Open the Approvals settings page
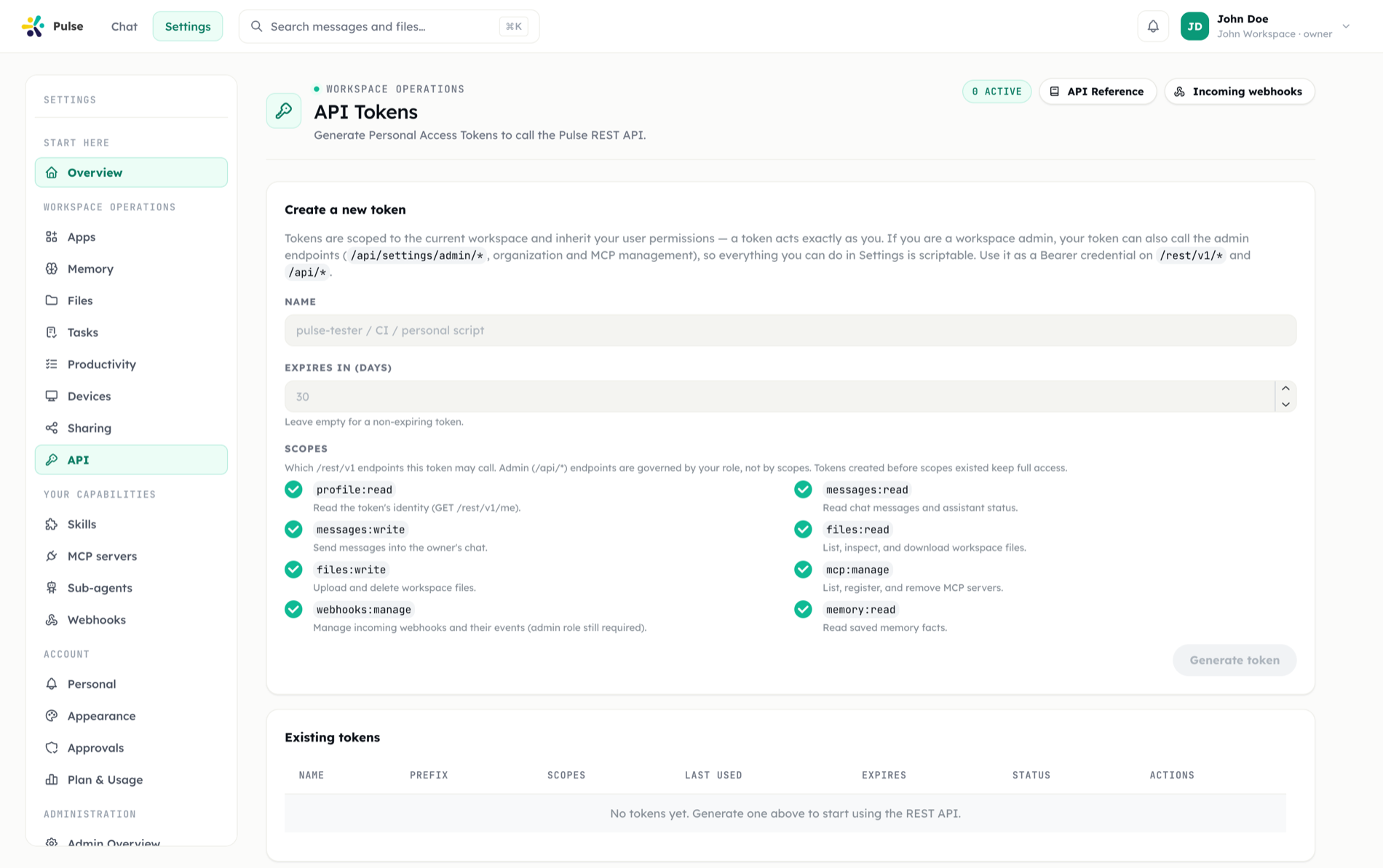 [131, 748]
